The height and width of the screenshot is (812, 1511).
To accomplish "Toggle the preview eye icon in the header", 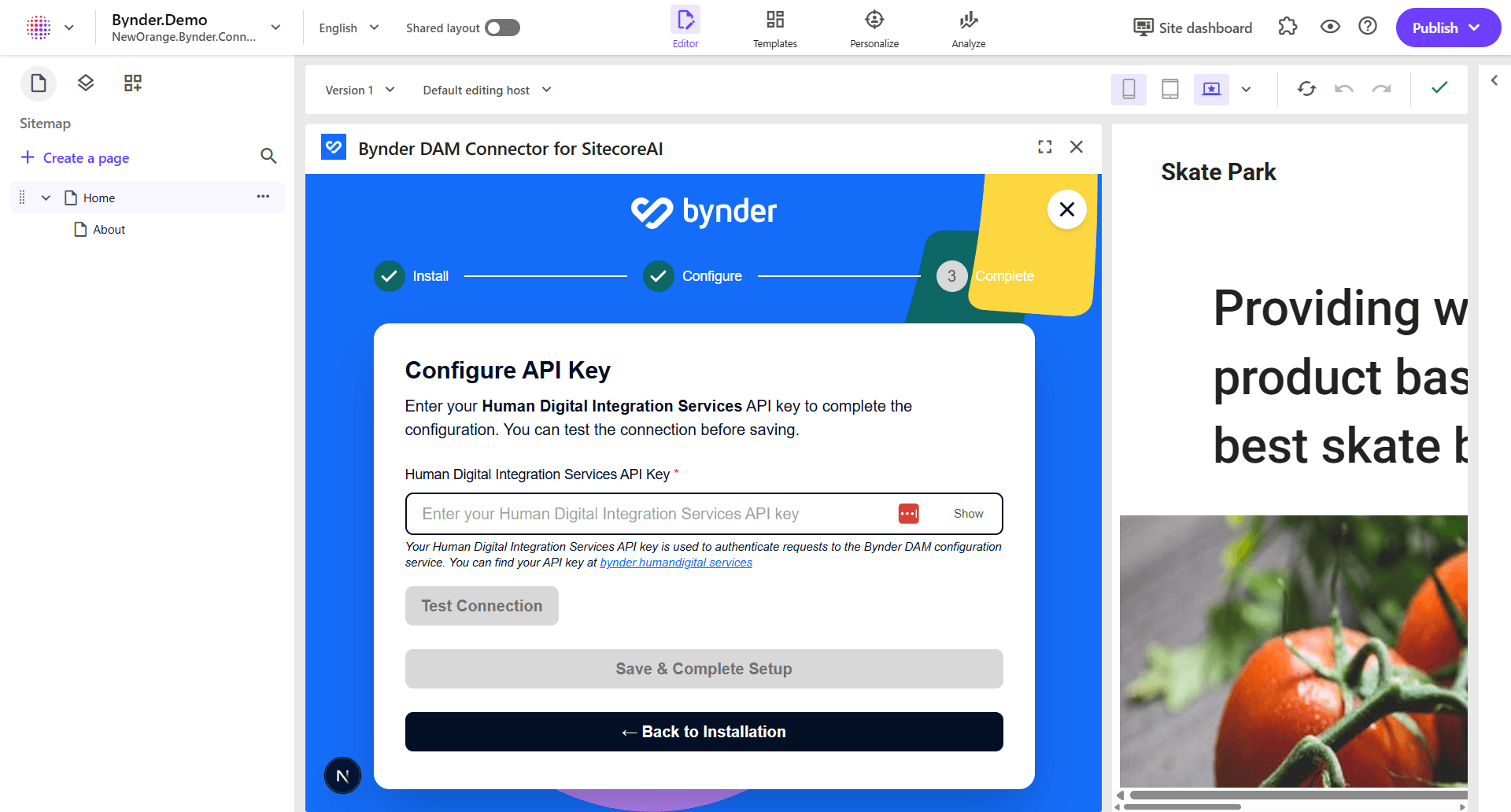I will (1330, 26).
